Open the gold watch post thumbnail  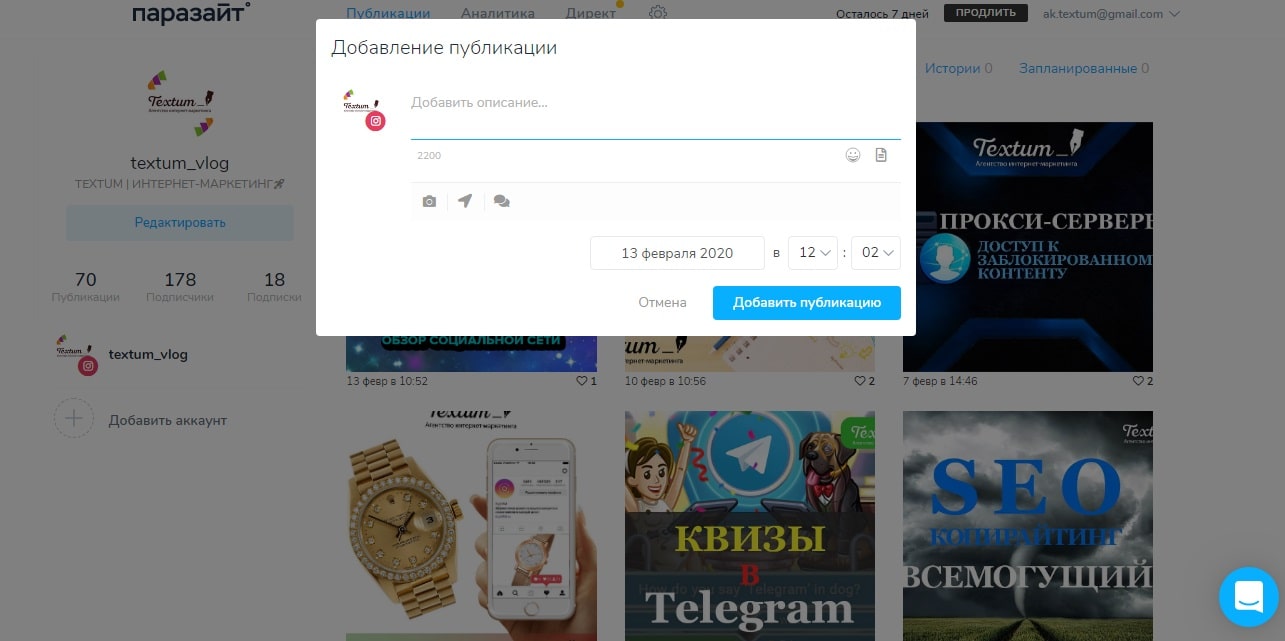click(471, 525)
